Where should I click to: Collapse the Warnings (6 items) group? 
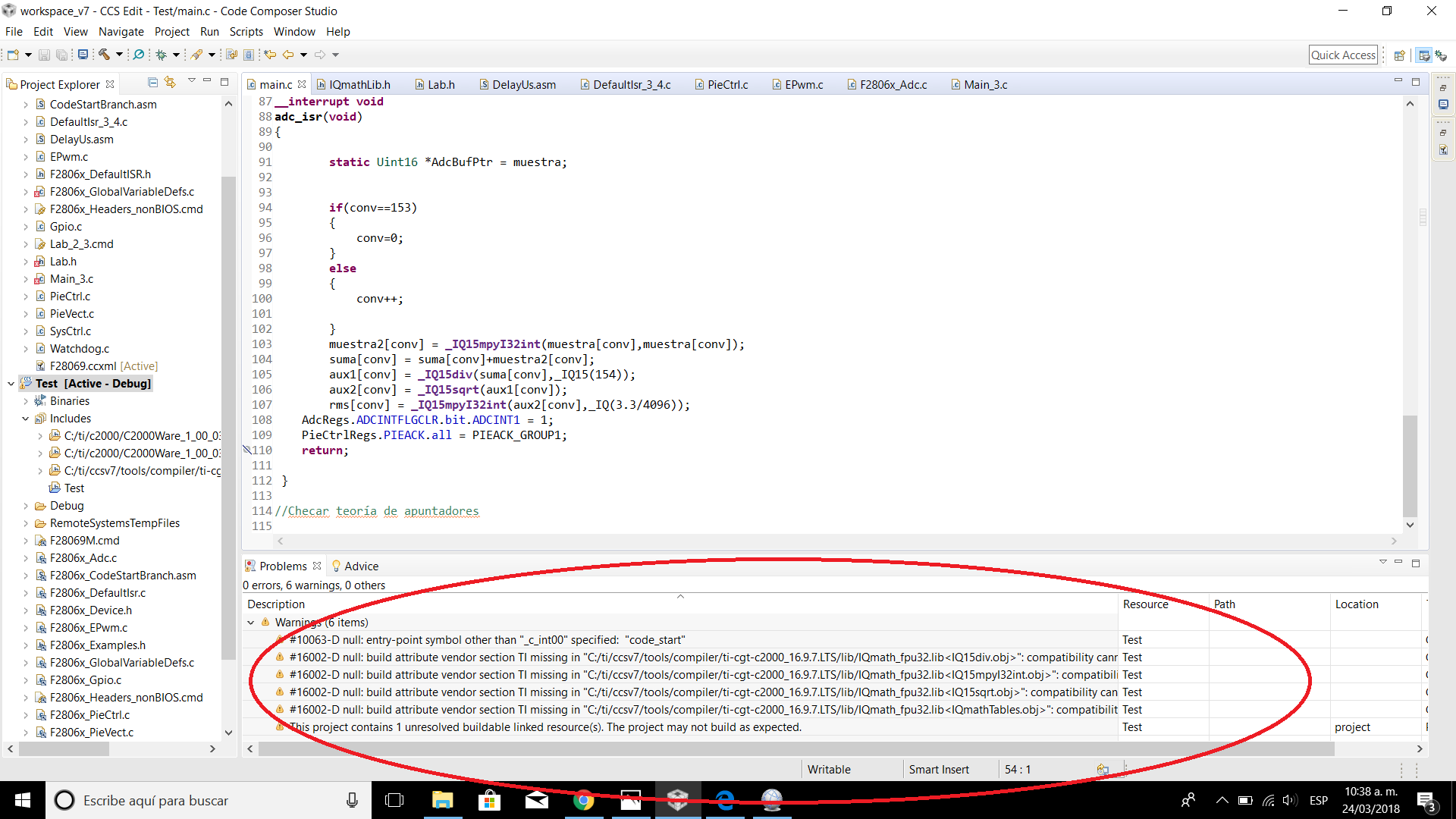(x=251, y=623)
